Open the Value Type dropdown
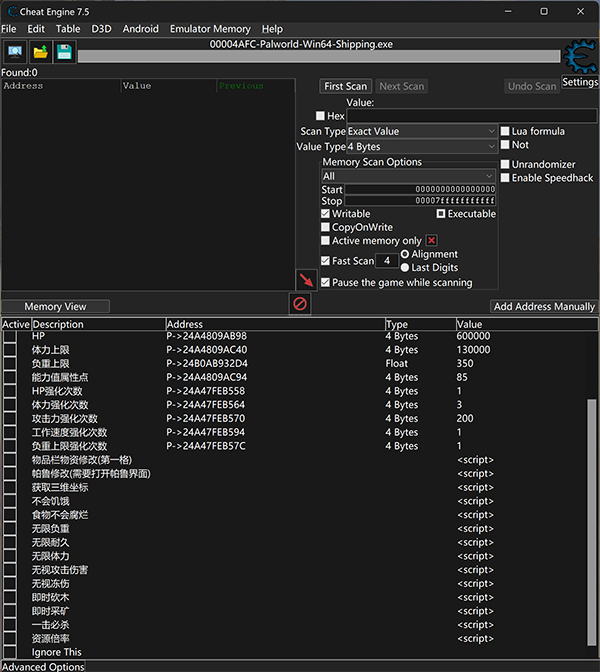 tap(422, 147)
